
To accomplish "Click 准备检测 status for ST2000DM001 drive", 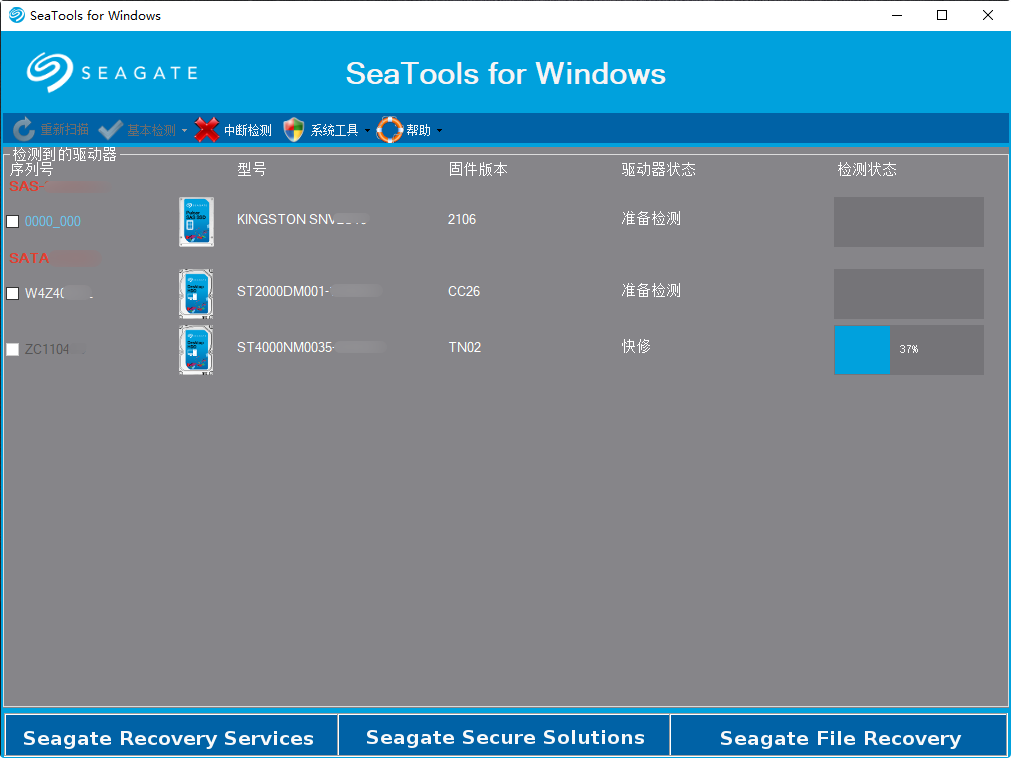I will click(x=651, y=291).
